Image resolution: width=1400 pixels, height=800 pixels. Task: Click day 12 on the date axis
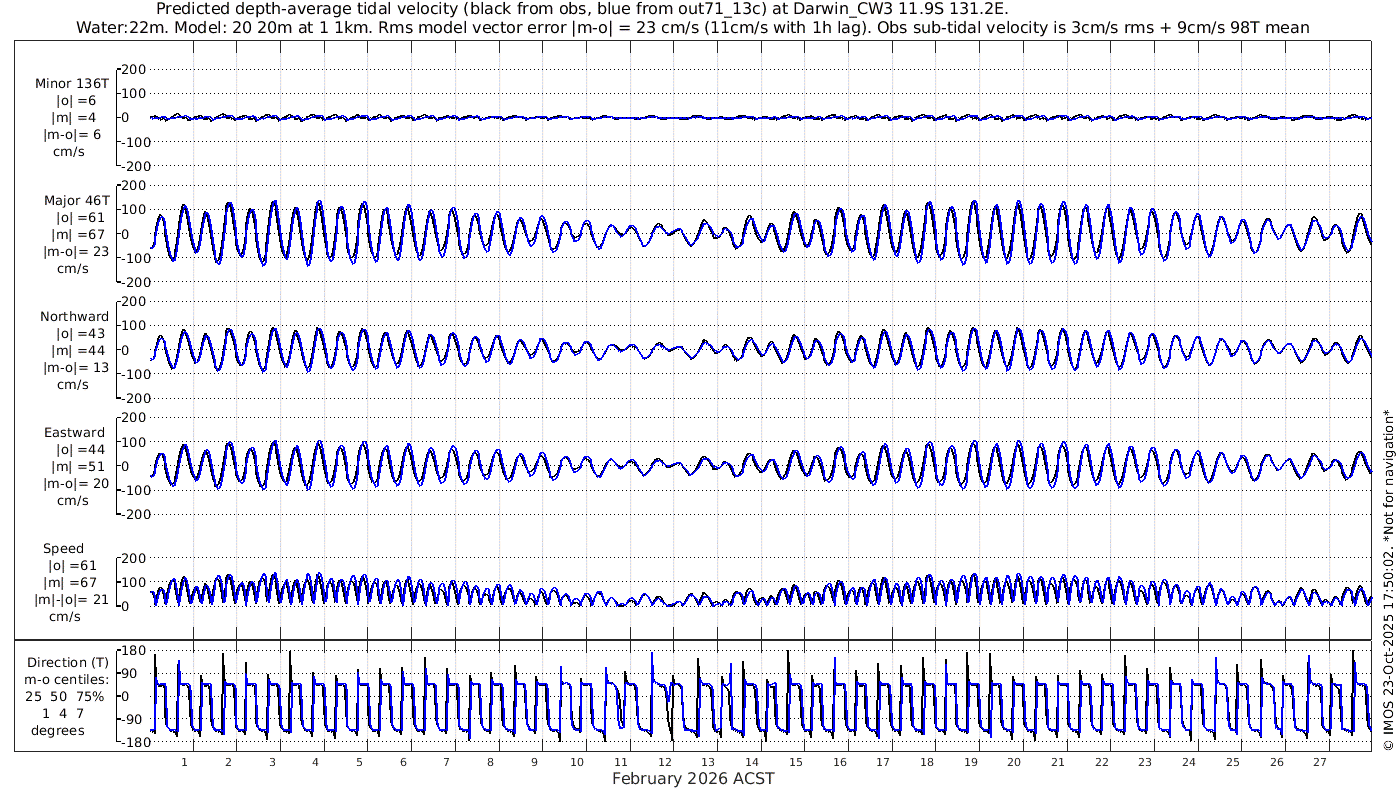pyautogui.click(x=666, y=762)
